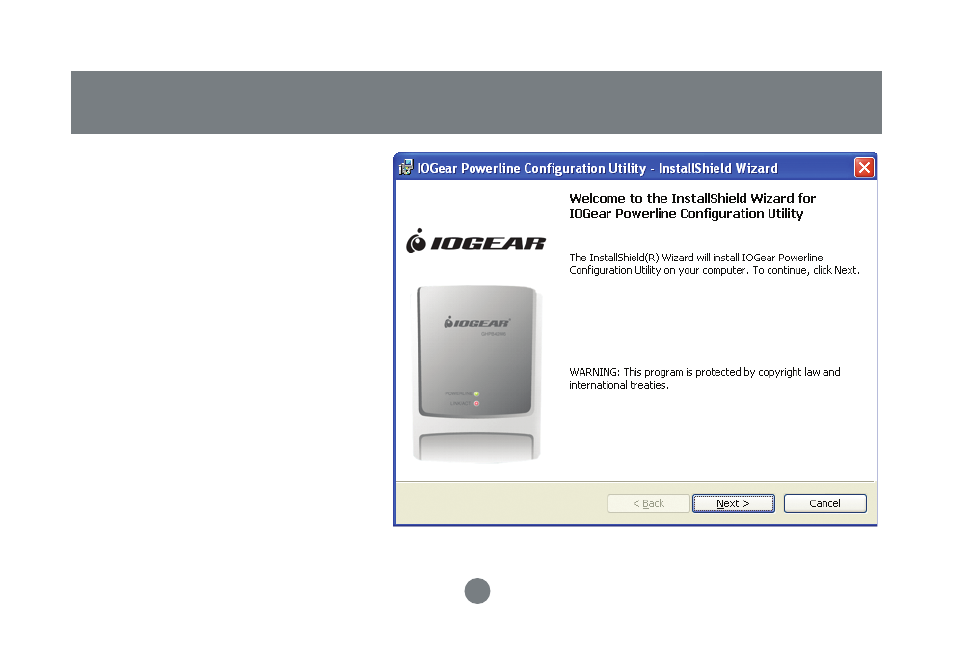Viewport: 954px width, 663px height.
Task: Click the window title 'IOGear Powerline Configuration Utility'
Action: 597,168
